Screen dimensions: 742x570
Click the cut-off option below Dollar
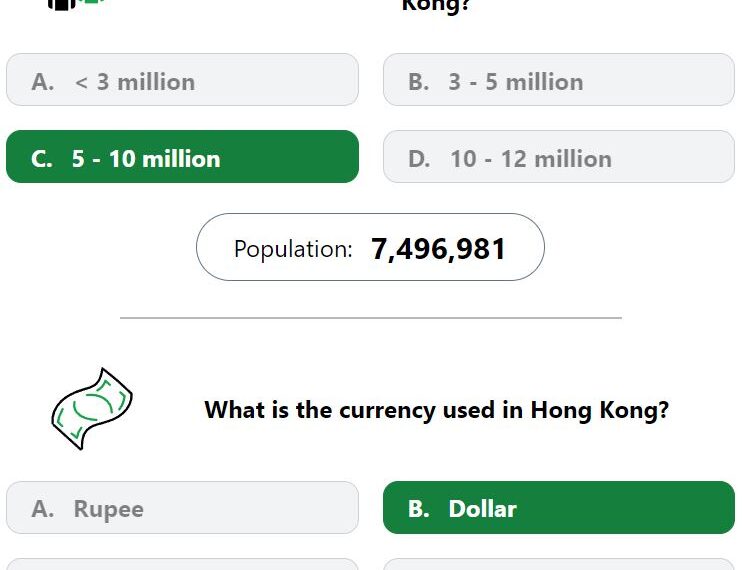tap(558, 564)
